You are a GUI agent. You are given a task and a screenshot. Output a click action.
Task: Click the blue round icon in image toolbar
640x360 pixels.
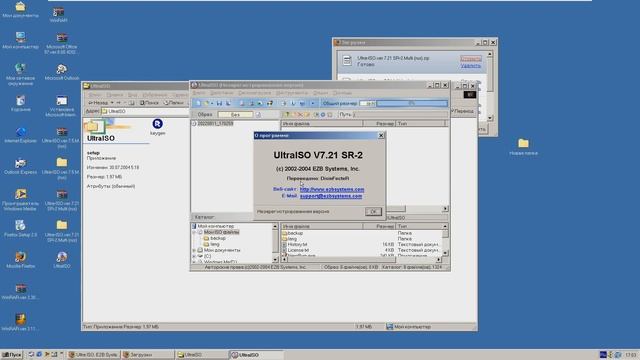pos(323,115)
